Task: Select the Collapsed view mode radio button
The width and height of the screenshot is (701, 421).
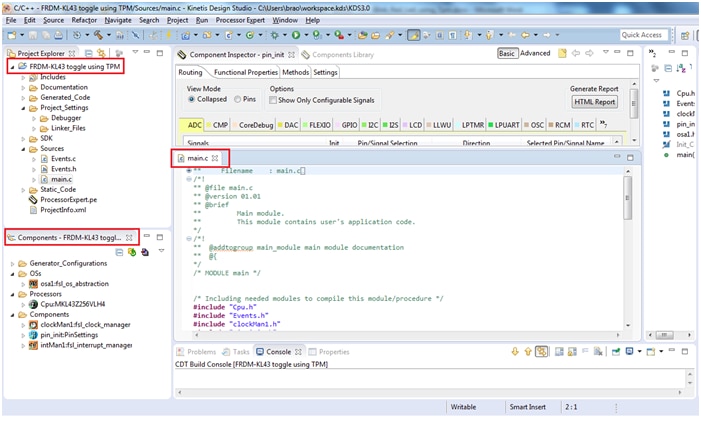Action: (x=193, y=100)
